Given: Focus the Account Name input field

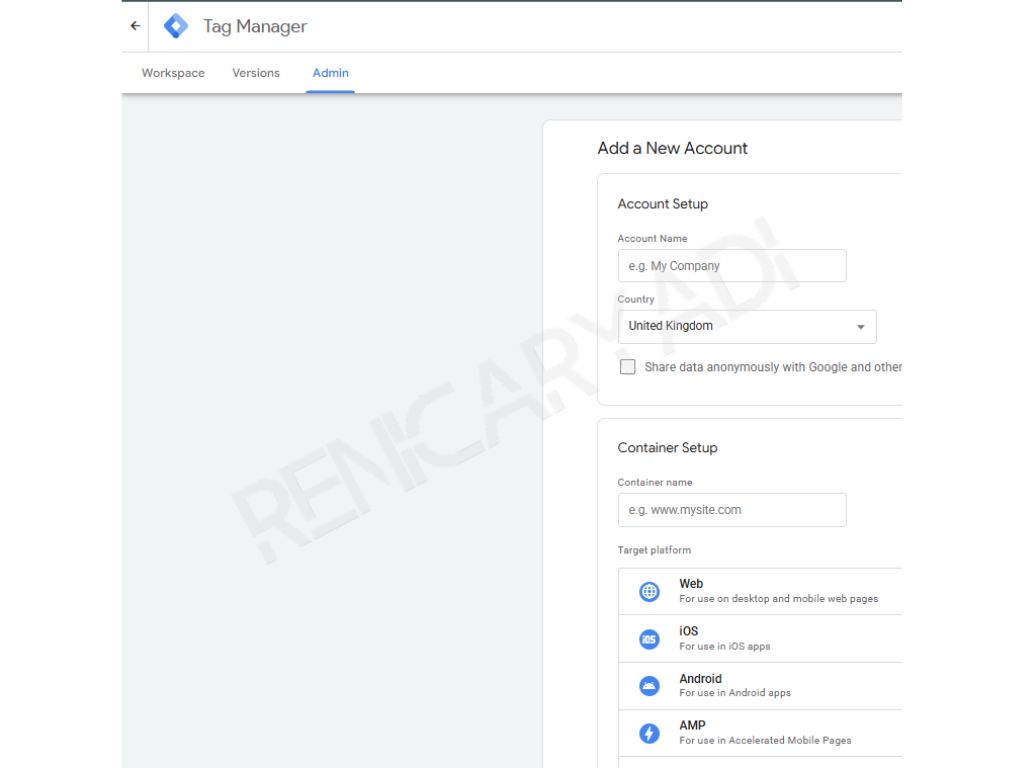Looking at the screenshot, I should [732, 266].
